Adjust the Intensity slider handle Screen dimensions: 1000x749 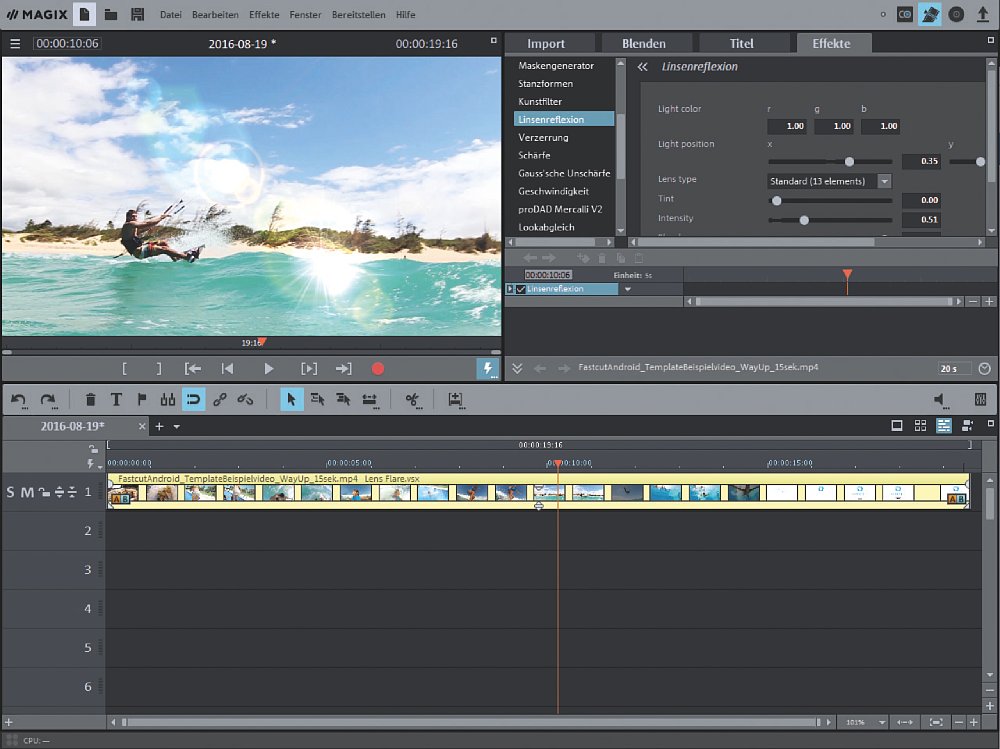[x=804, y=220]
